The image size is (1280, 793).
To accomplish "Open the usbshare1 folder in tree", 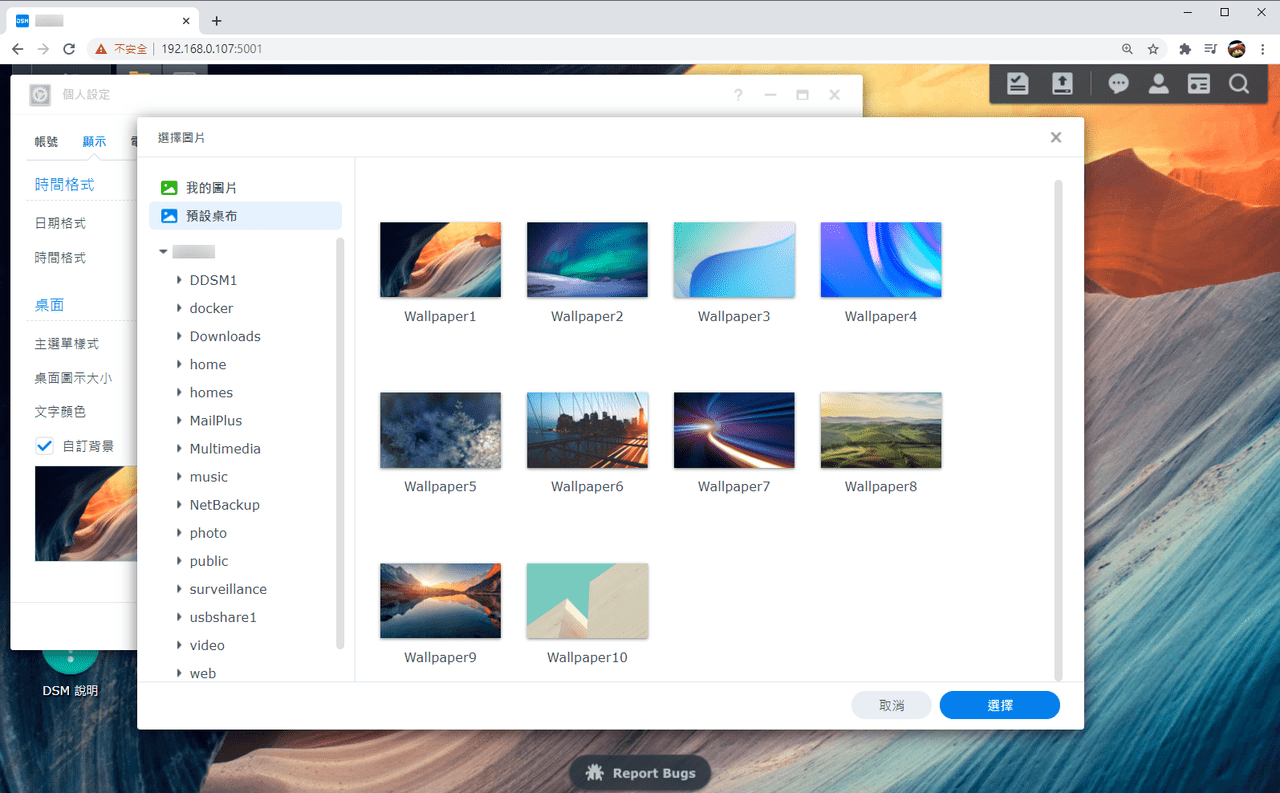I will (x=223, y=617).
